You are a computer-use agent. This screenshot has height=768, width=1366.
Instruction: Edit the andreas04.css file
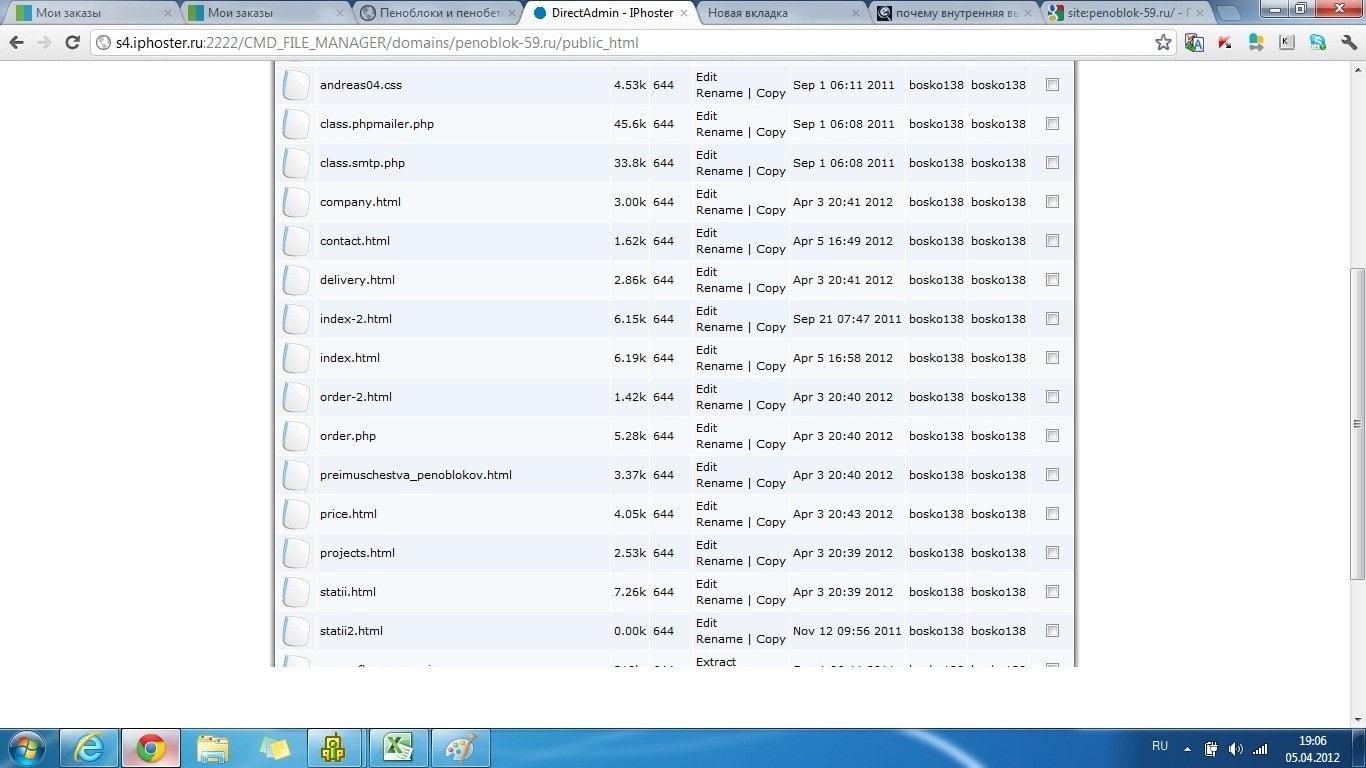(x=707, y=77)
